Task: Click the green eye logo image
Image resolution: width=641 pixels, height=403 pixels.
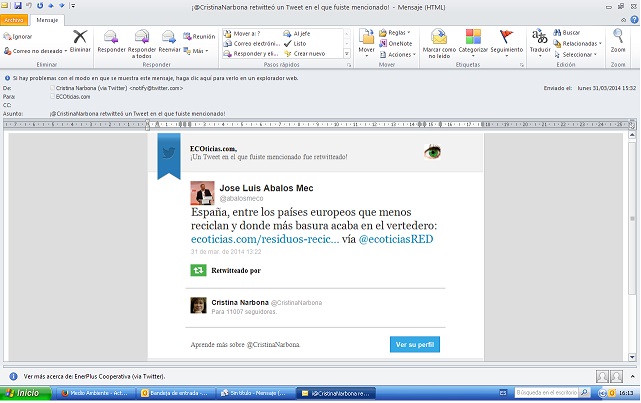Action: (x=433, y=152)
